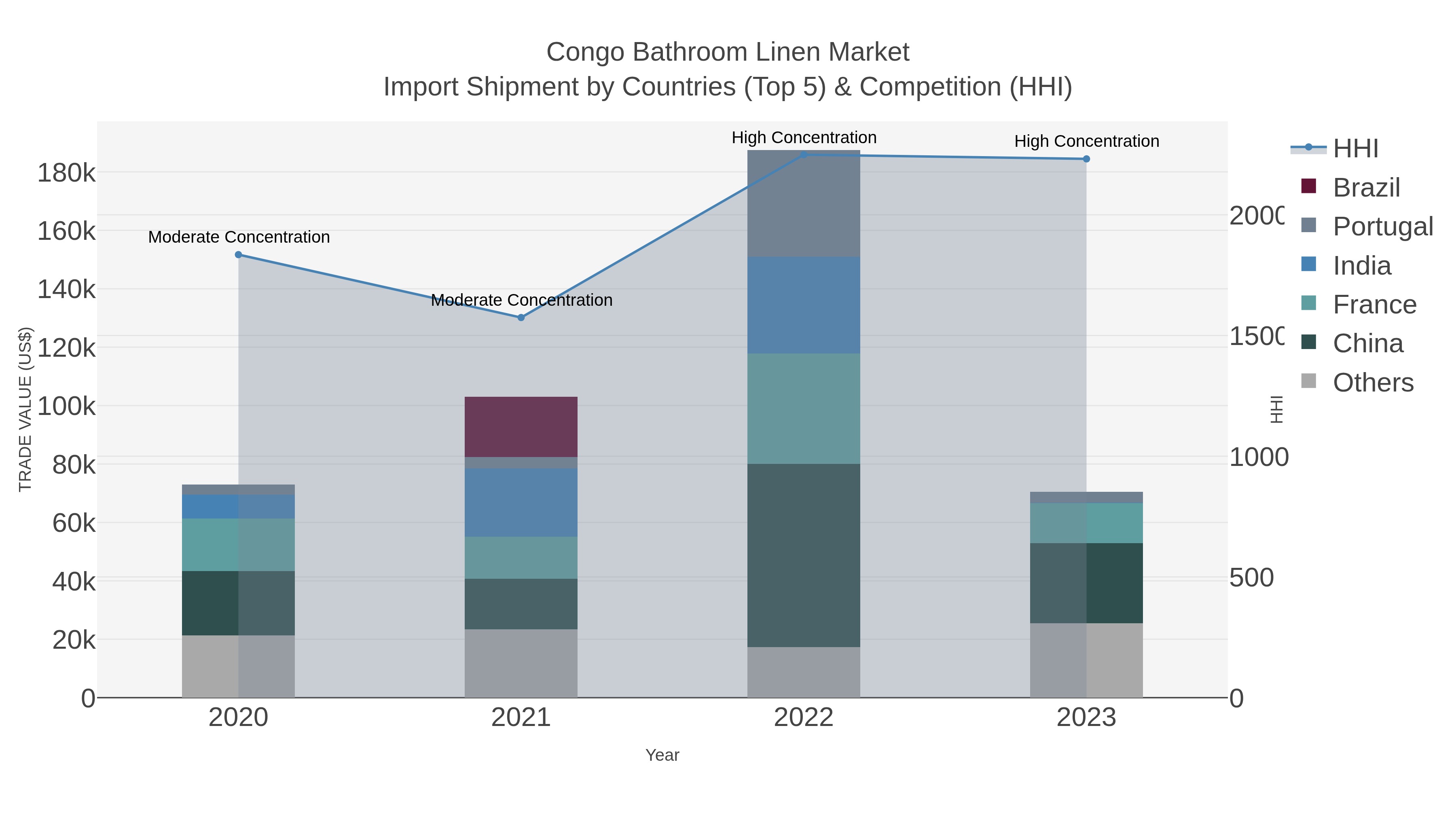Click the 'Moderate Concentration' annotation above 2020
This screenshot has width=1456, height=819.
click(x=239, y=237)
